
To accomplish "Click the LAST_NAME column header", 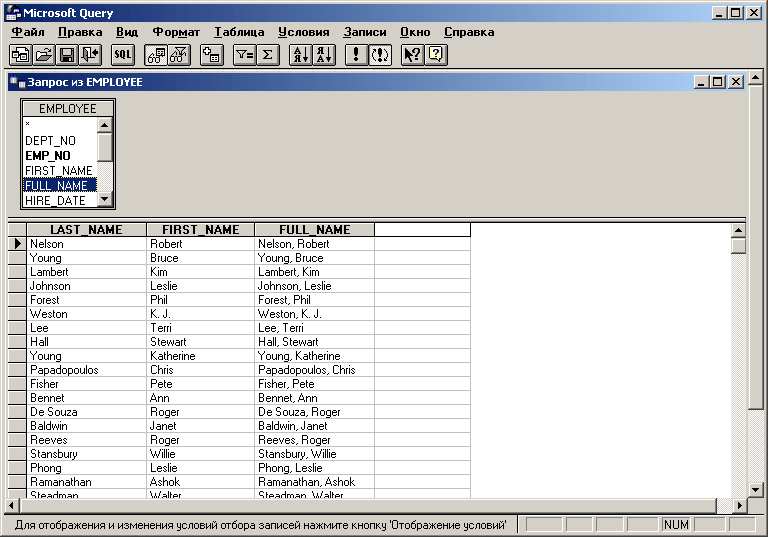I will (86, 230).
